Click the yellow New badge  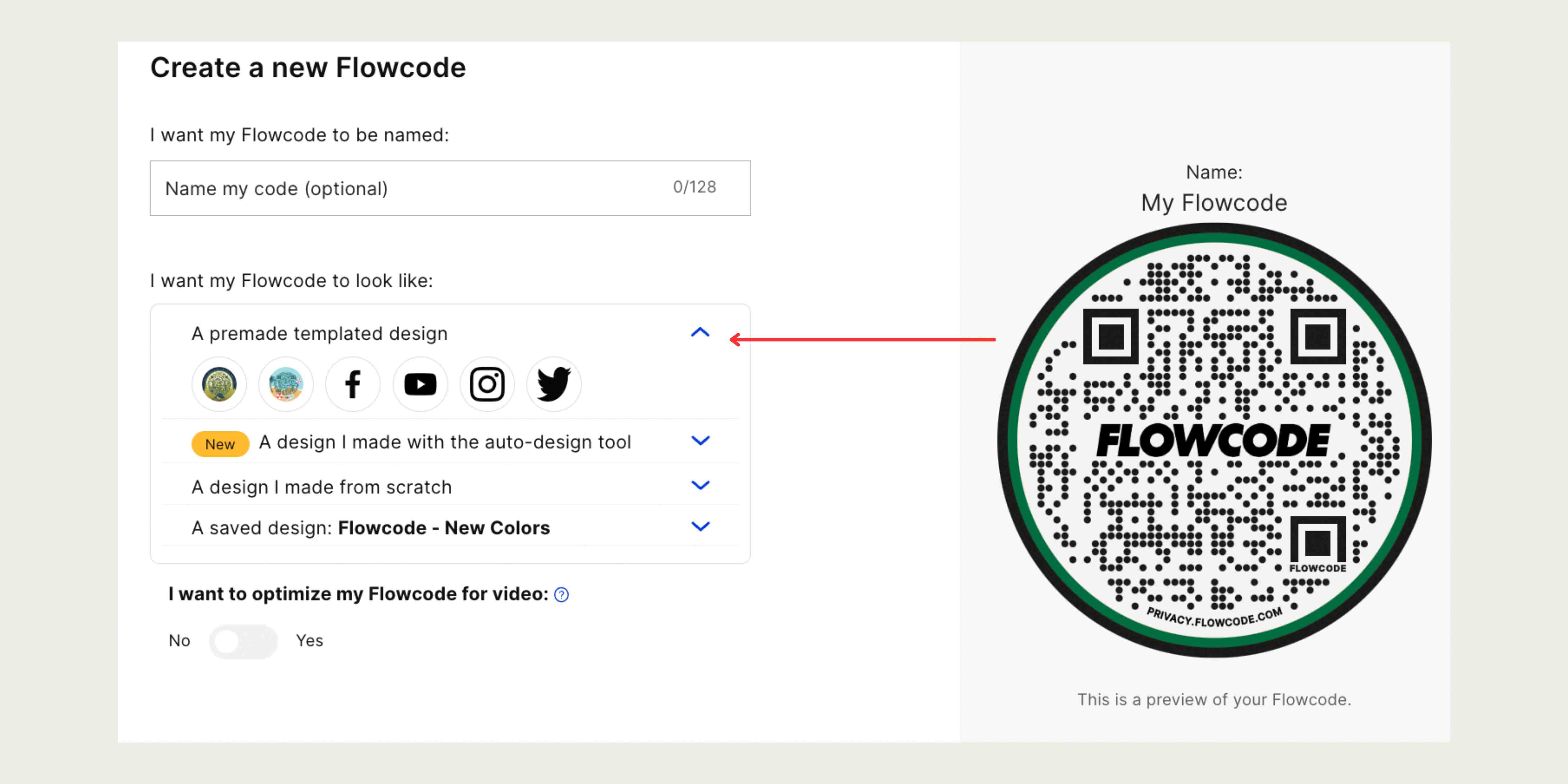click(x=220, y=444)
